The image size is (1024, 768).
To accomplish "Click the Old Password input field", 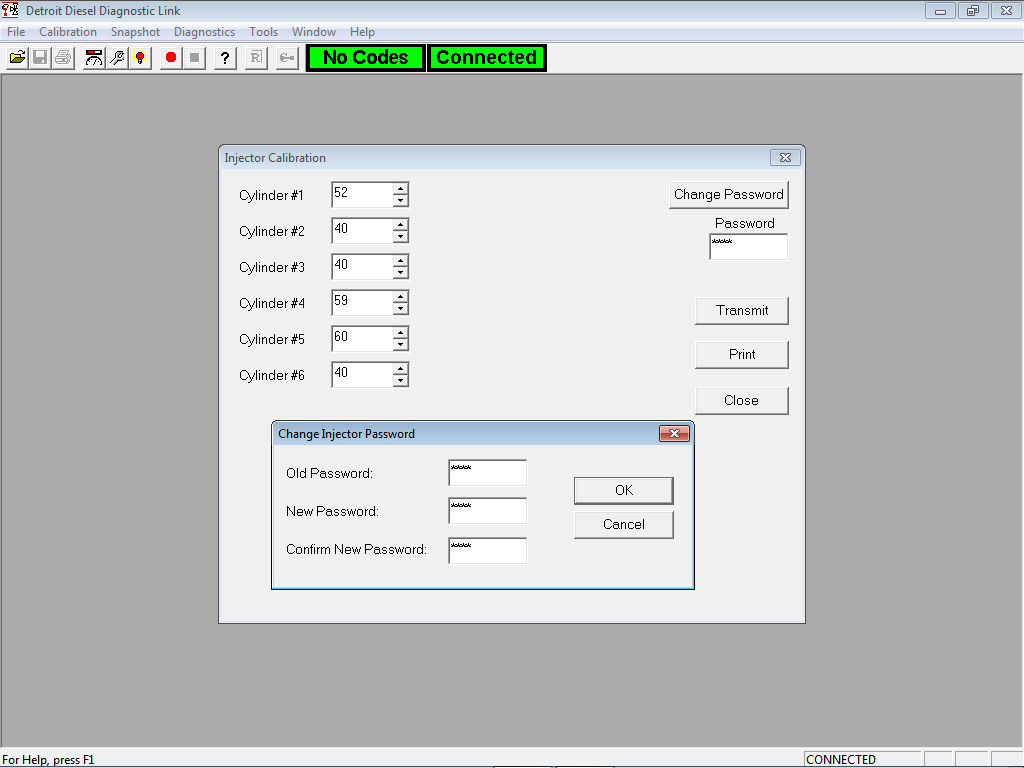I will coord(487,472).
